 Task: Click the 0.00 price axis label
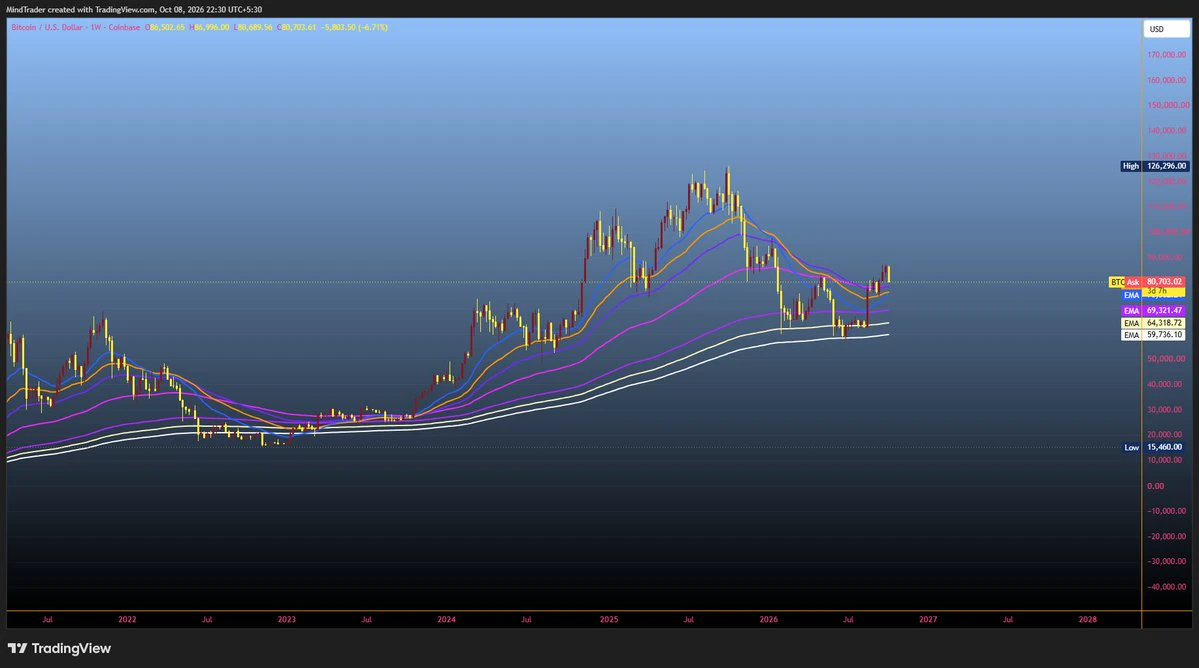(x=1155, y=486)
